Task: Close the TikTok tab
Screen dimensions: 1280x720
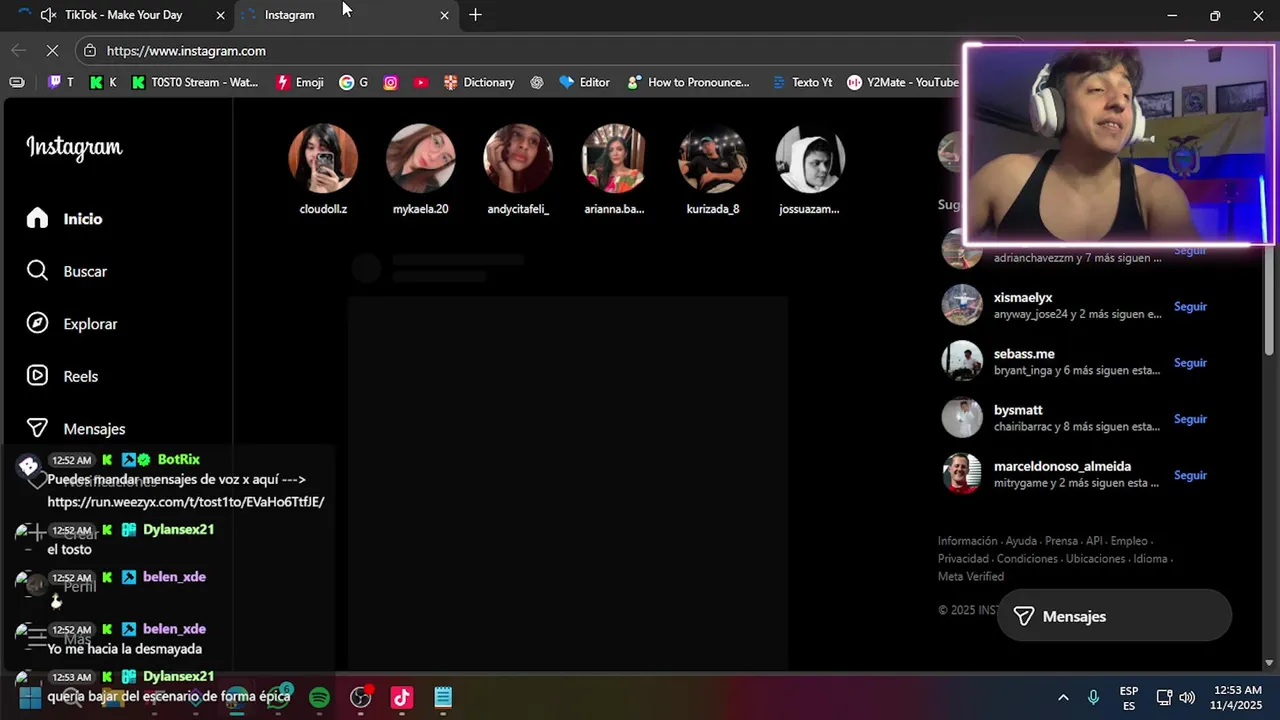Action: click(220, 15)
